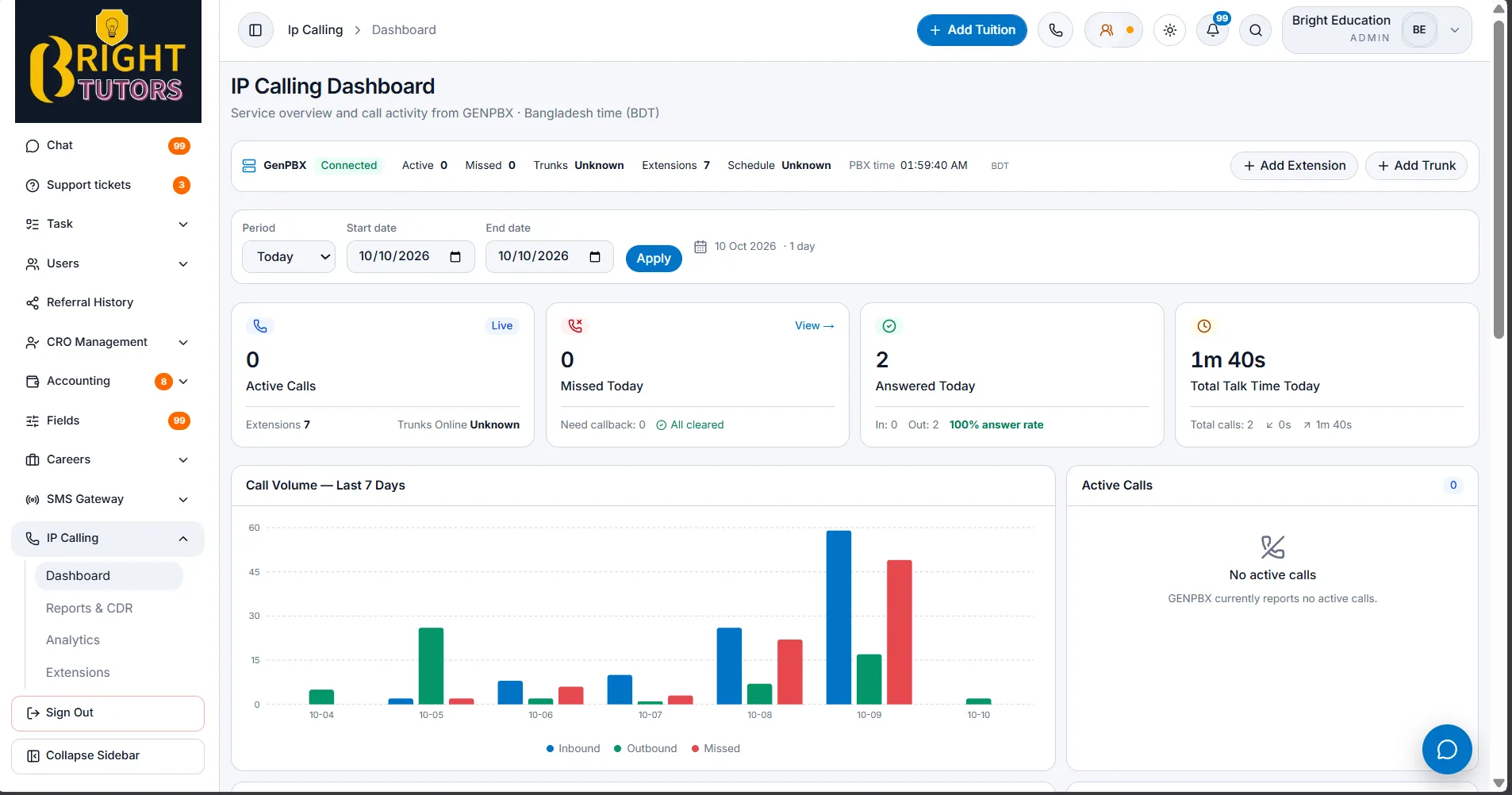Open the account dropdown chevron
This screenshot has height=795, width=1512.
click(1455, 30)
